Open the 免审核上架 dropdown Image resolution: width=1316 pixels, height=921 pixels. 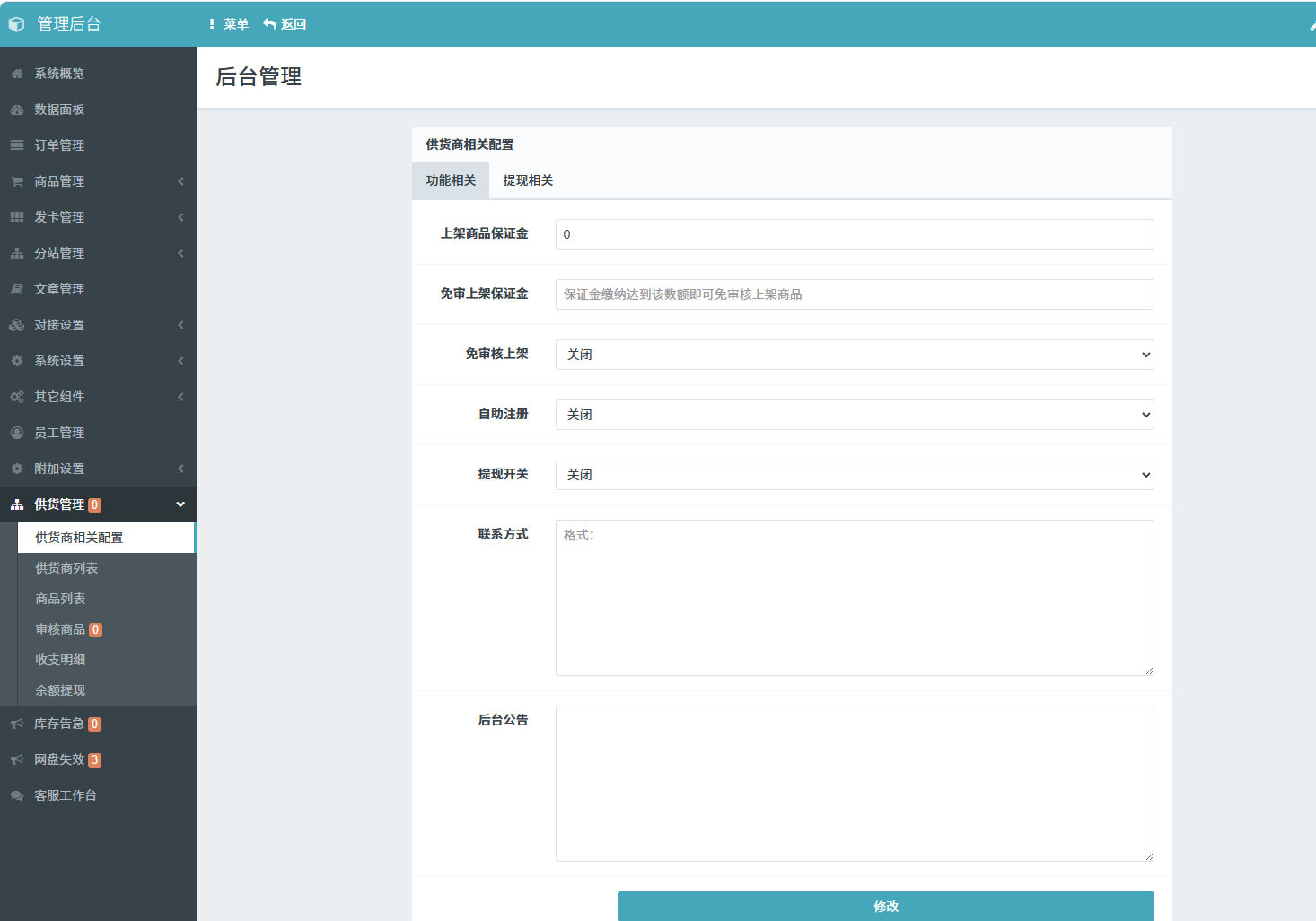[x=855, y=355]
